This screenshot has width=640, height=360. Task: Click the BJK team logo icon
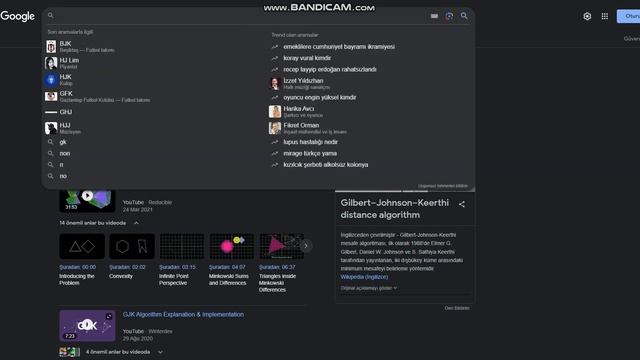point(51,47)
